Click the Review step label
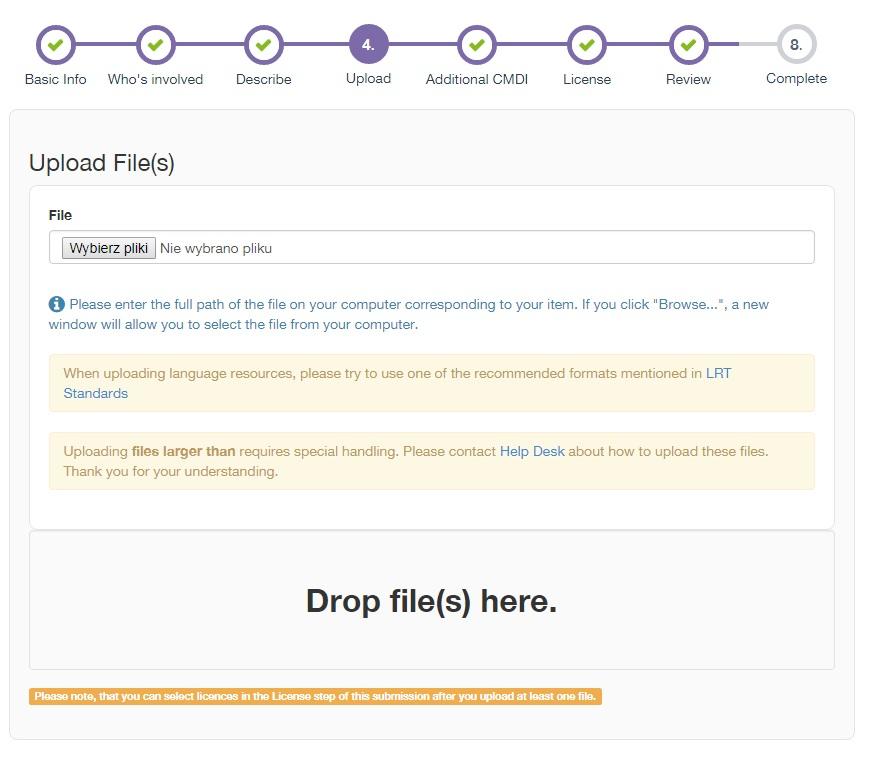The image size is (870, 757). coord(688,79)
